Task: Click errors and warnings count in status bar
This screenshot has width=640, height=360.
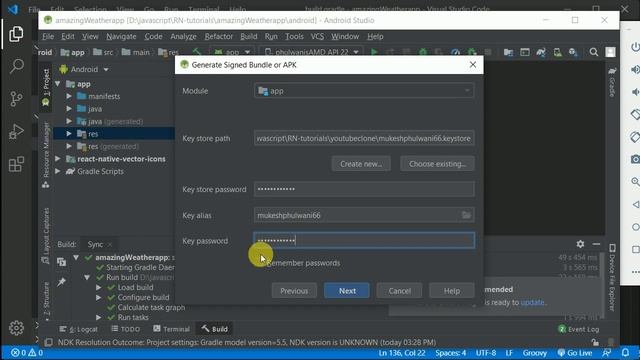Action: [x=27, y=353]
